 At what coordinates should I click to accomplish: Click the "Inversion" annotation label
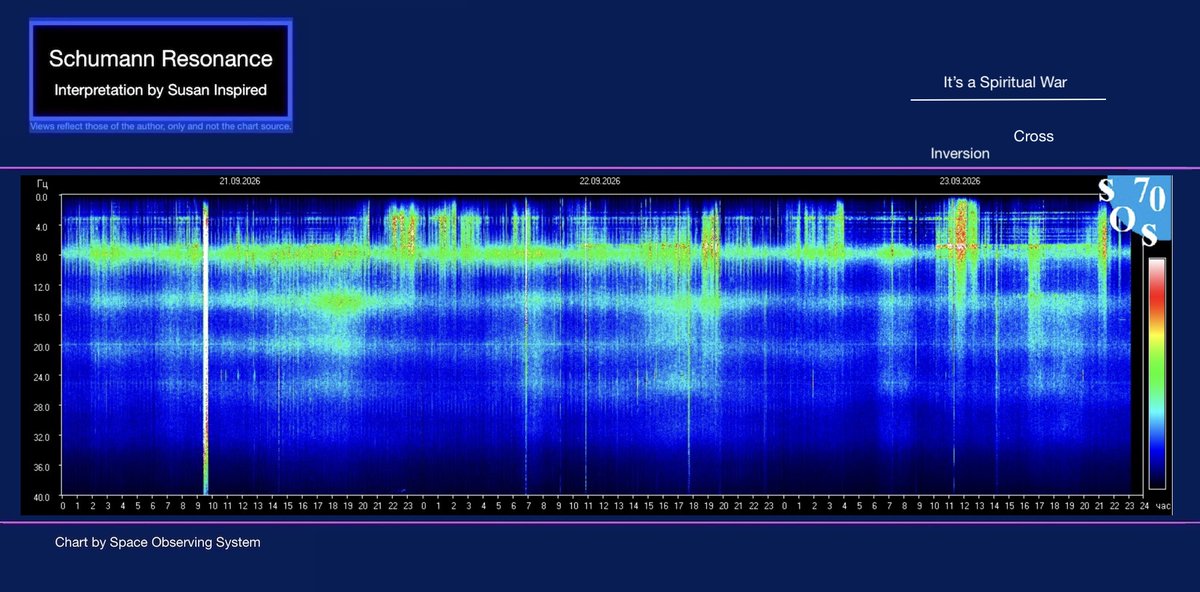pyautogui.click(x=960, y=153)
